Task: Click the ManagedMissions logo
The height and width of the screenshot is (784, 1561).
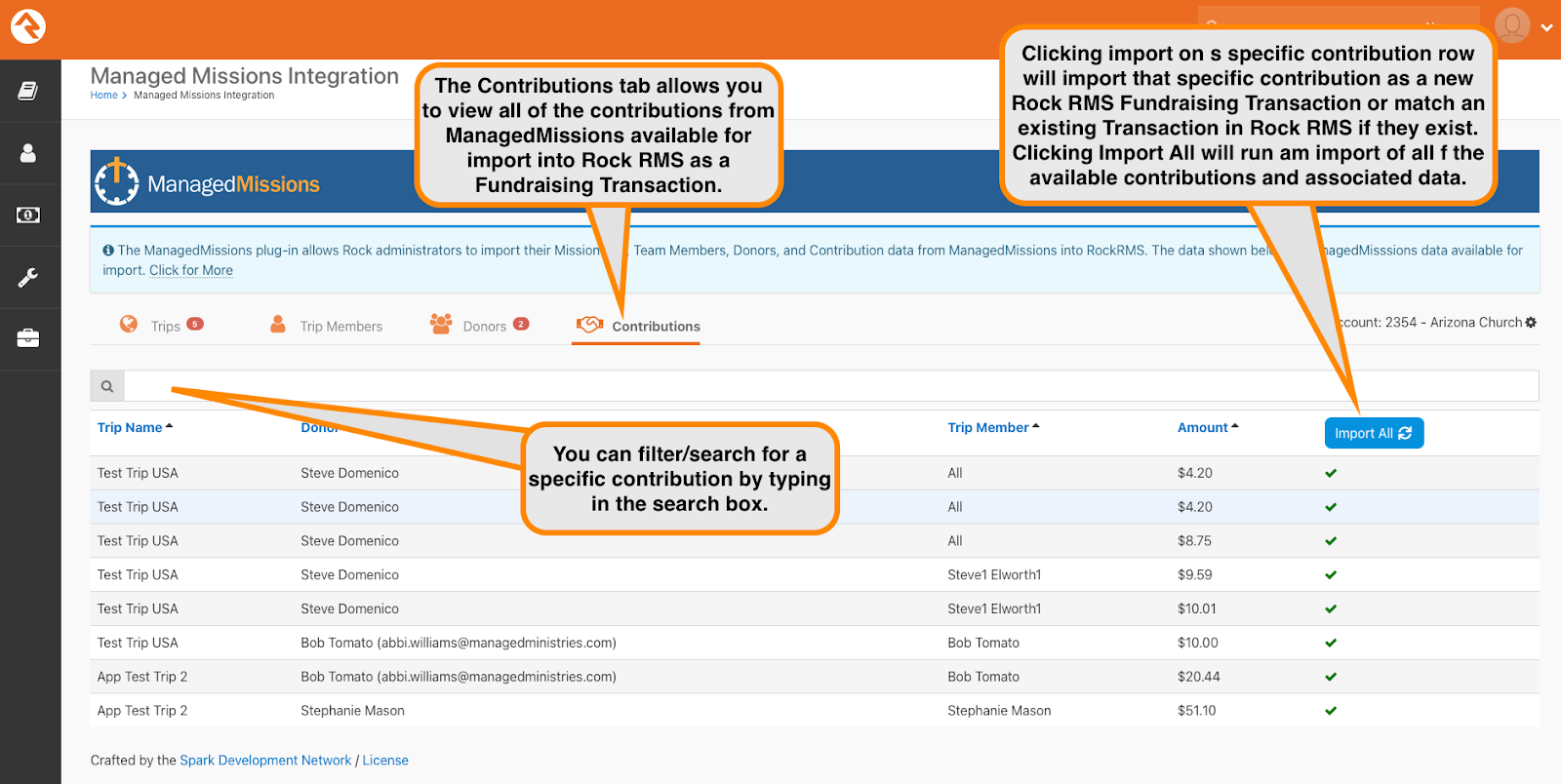Action: [207, 182]
